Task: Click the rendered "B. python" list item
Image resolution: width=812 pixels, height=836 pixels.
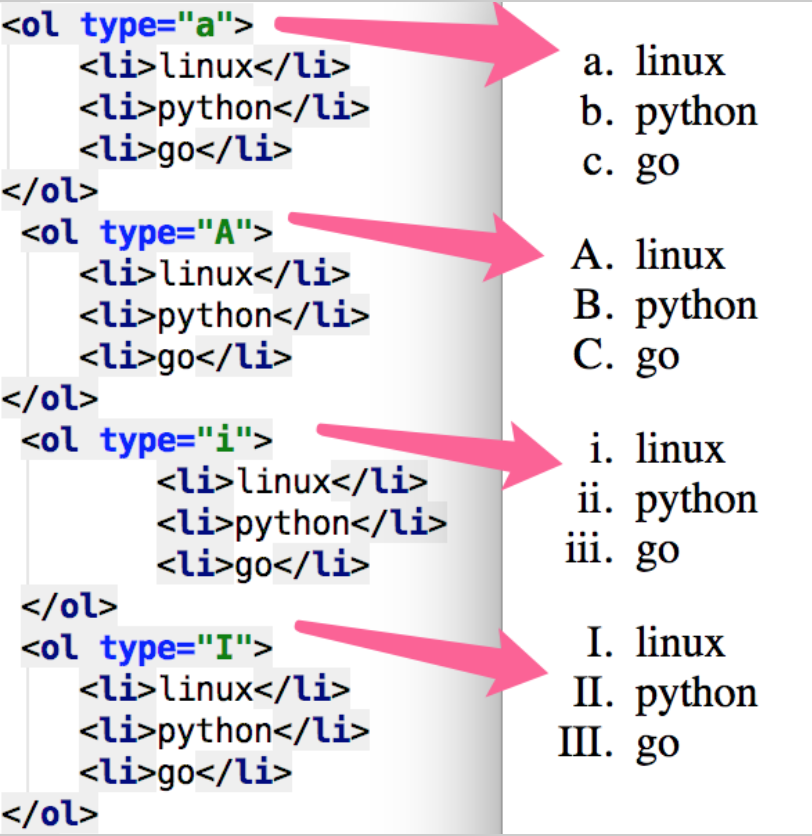Action: pyautogui.click(x=665, y=306)
